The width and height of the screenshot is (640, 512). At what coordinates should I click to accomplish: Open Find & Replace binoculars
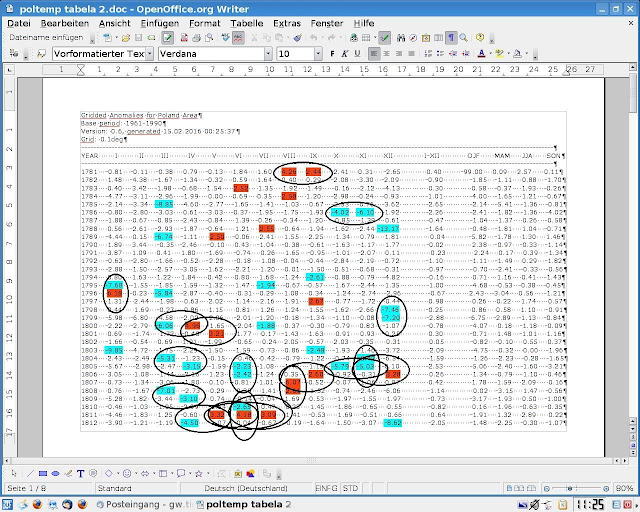pos(401,38)
